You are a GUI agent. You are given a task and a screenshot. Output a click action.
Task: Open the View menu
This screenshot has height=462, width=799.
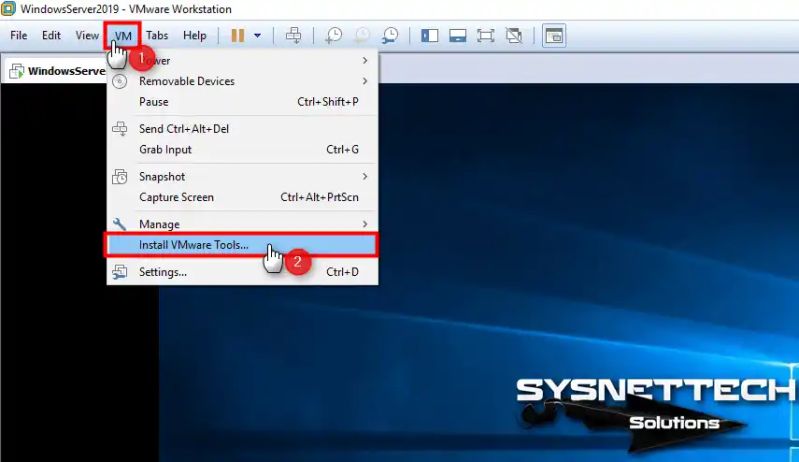pyautogui.click(x=87, y=36)
